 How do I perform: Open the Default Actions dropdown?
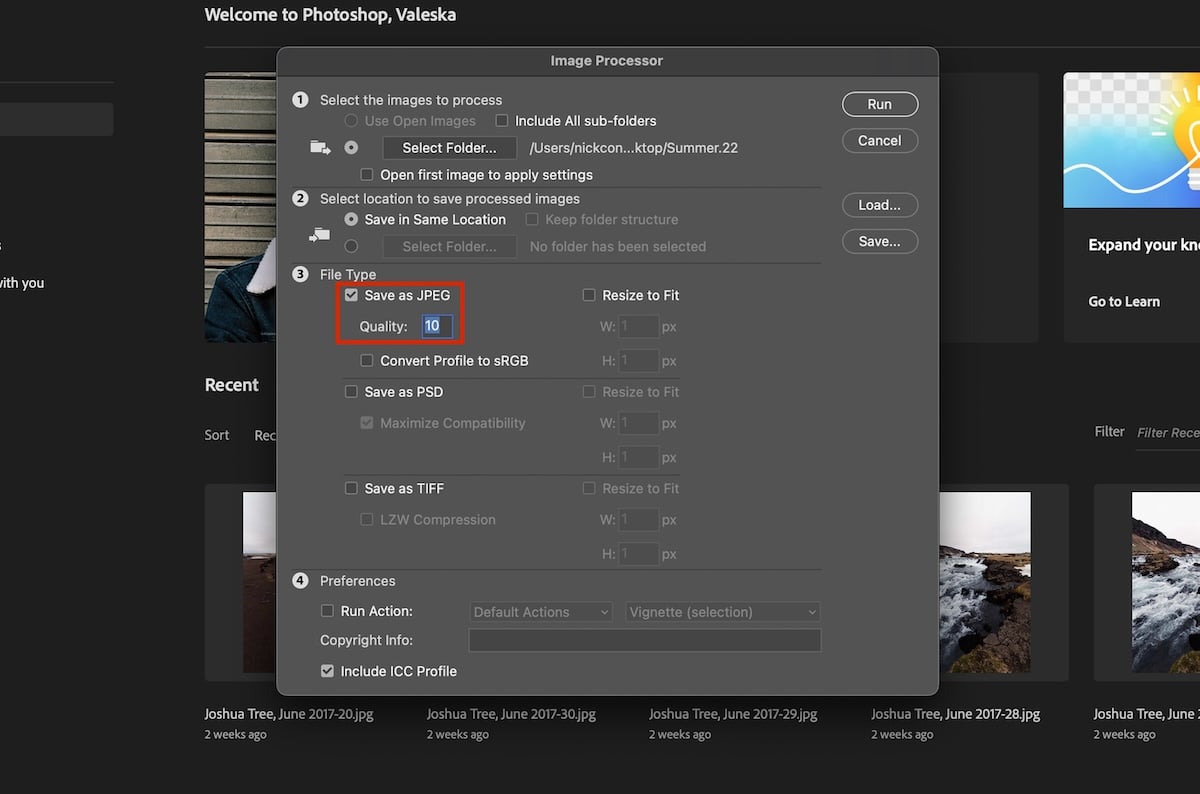click(x=540, y=611)
